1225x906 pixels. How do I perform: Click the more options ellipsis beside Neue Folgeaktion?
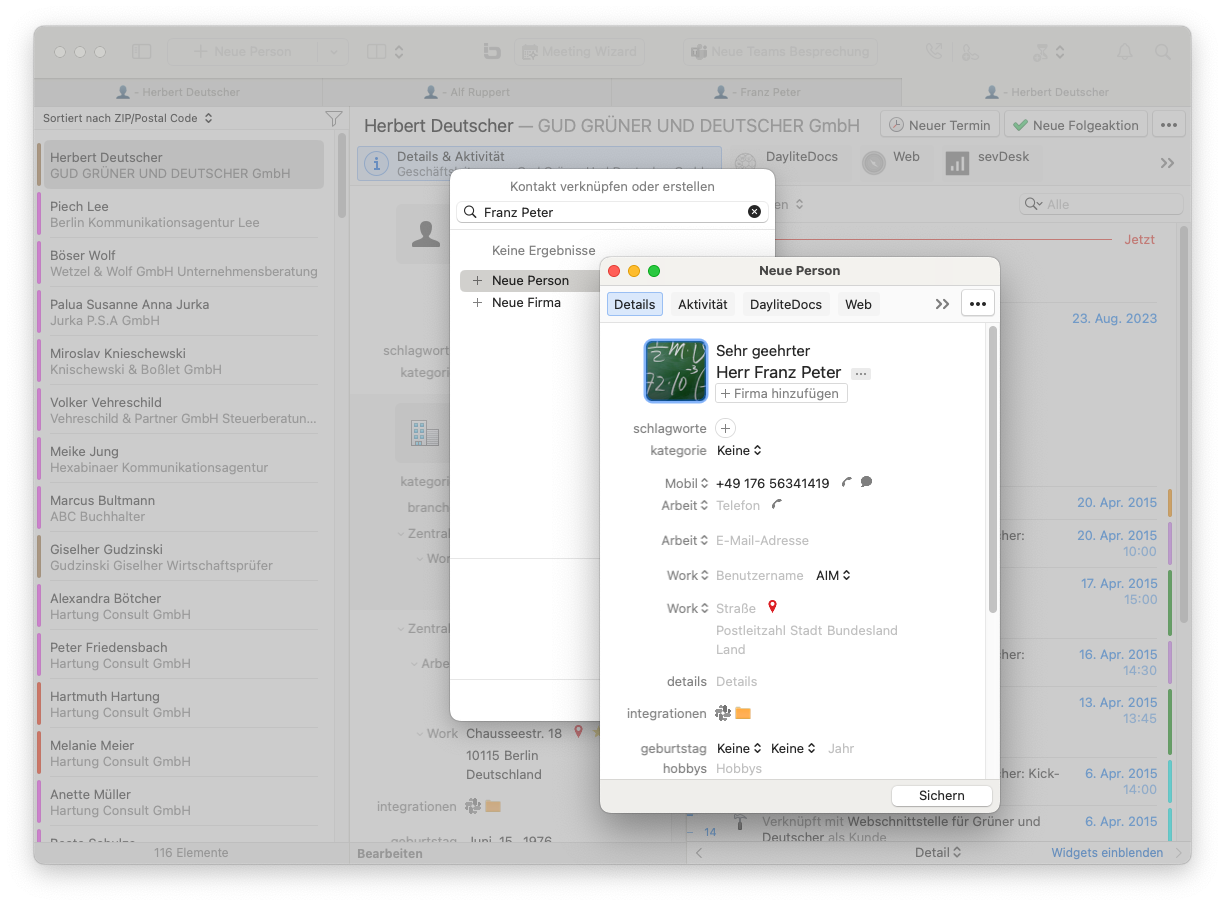(1169, 125)
